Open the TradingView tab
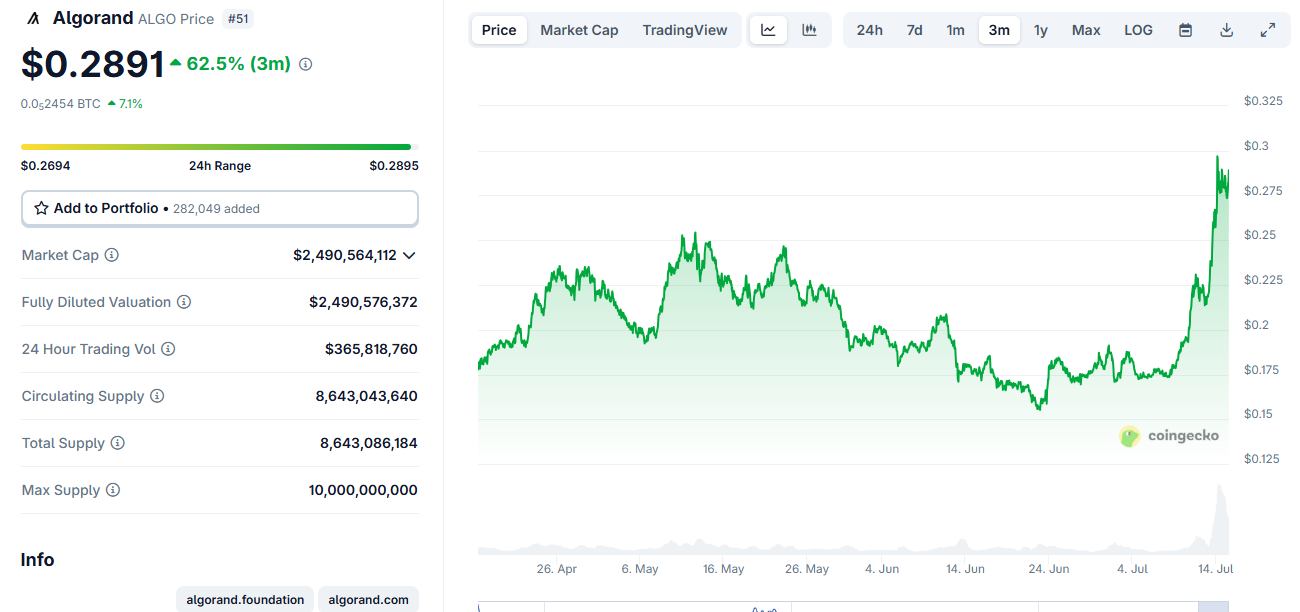 pyautogui.click(x=685, y=30)
